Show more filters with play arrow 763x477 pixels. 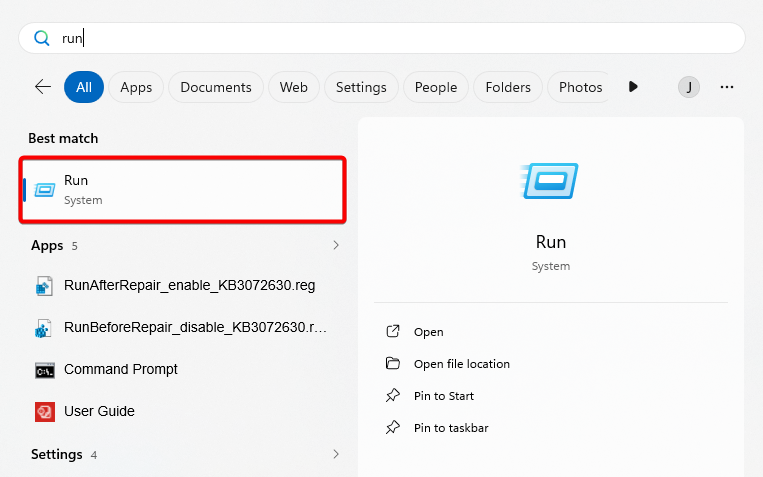pyautogui.click(x=633, y=87)
